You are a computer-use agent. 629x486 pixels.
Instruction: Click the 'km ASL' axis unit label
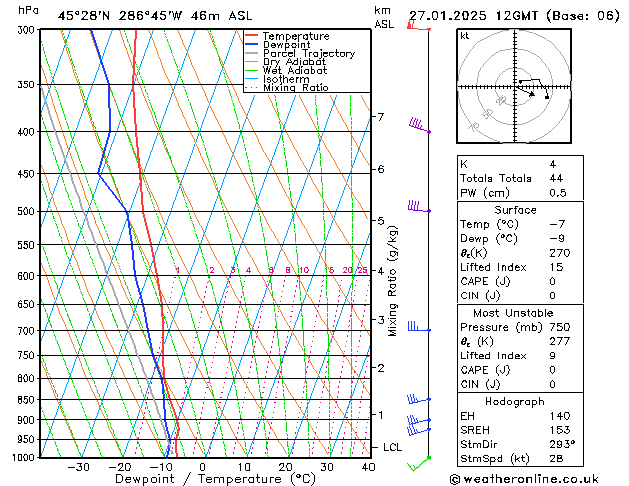point(383,17)
